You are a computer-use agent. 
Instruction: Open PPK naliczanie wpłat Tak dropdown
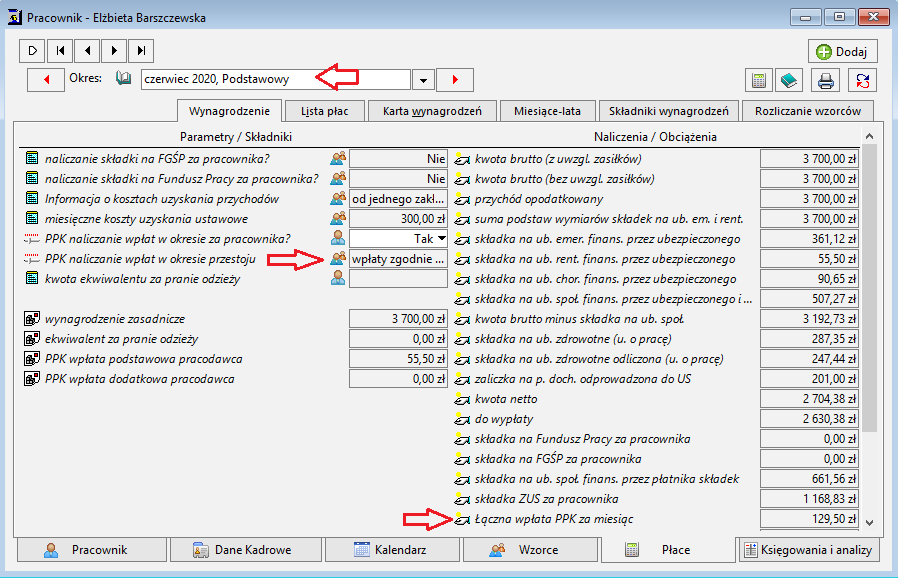pos(442,238)
